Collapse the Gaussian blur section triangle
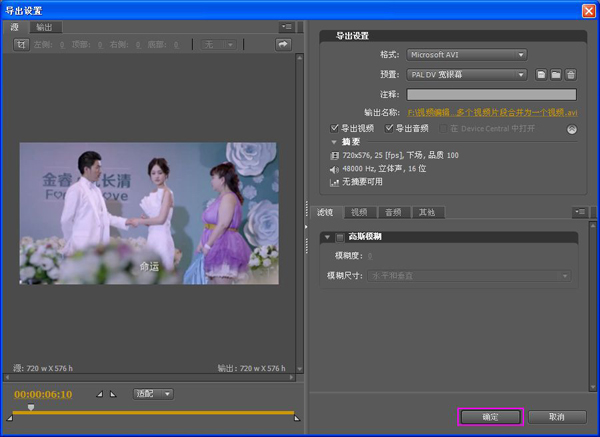600x437 pixels. click(x=327, y=237)
